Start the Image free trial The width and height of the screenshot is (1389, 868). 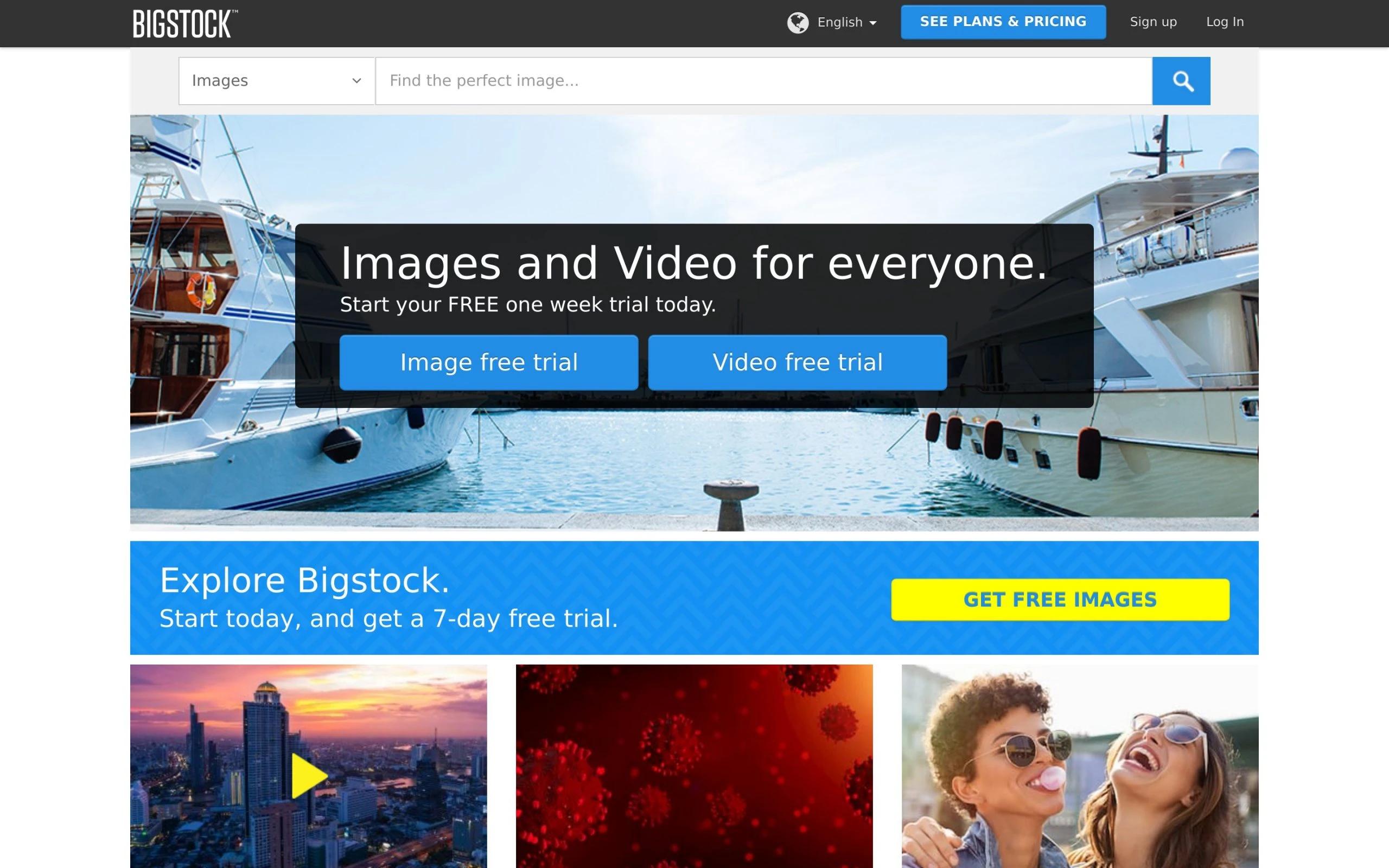click(488, 362)
